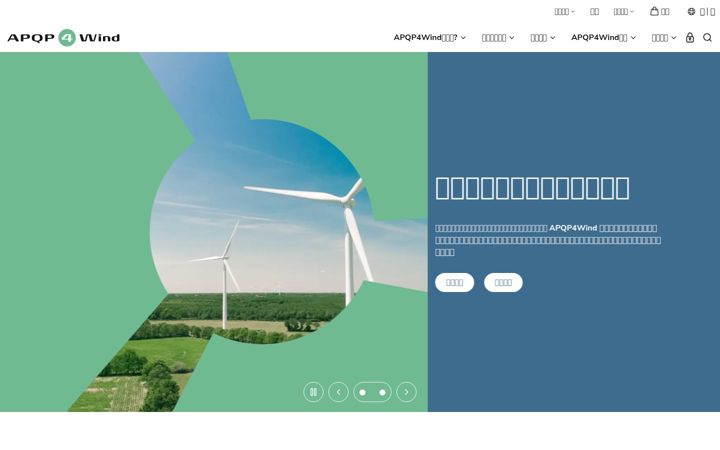Click the padlock login icon
720x450 pixels.
click(x=690, y=38)
